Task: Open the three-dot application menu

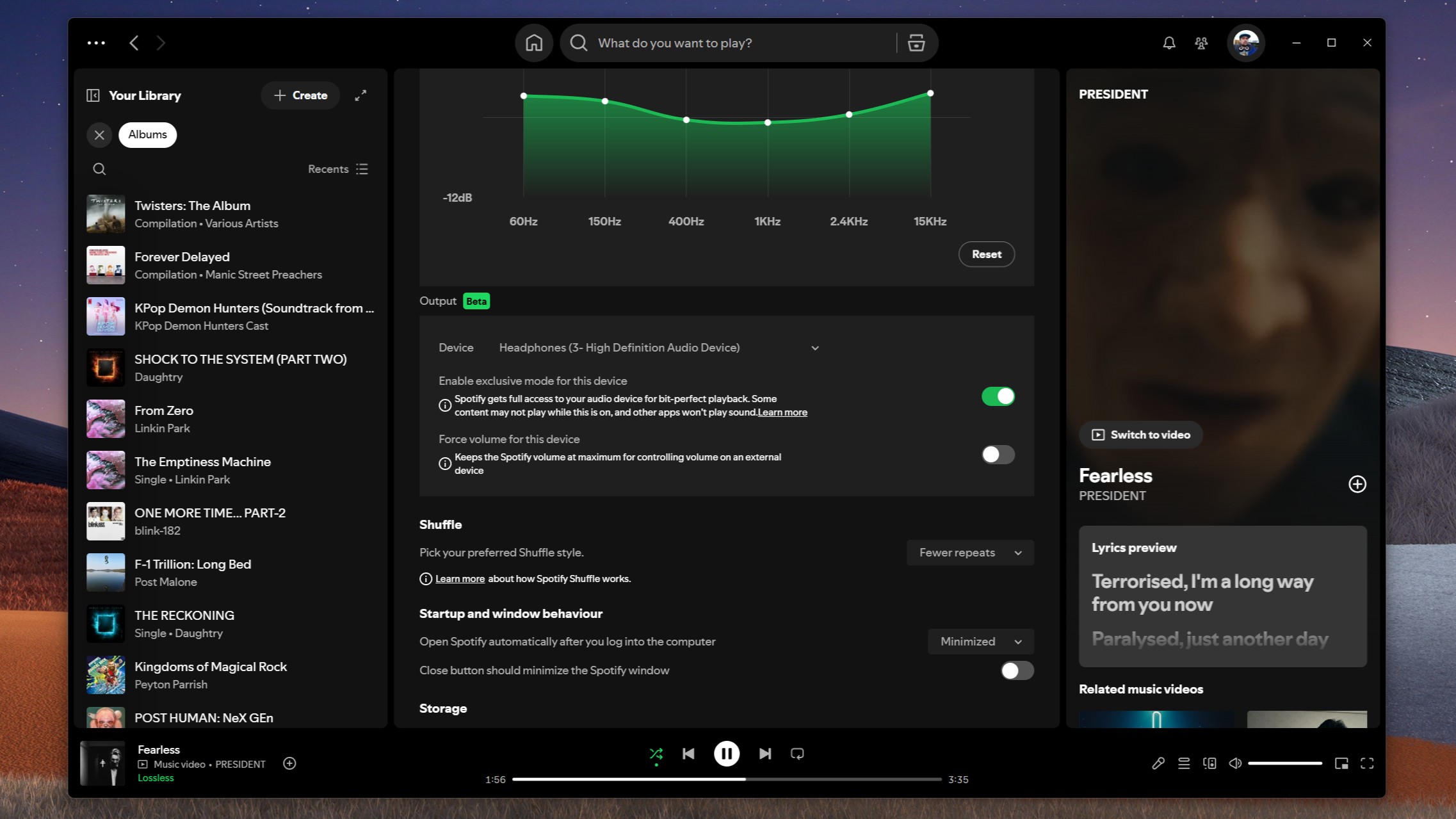Action: pos(96,42)
